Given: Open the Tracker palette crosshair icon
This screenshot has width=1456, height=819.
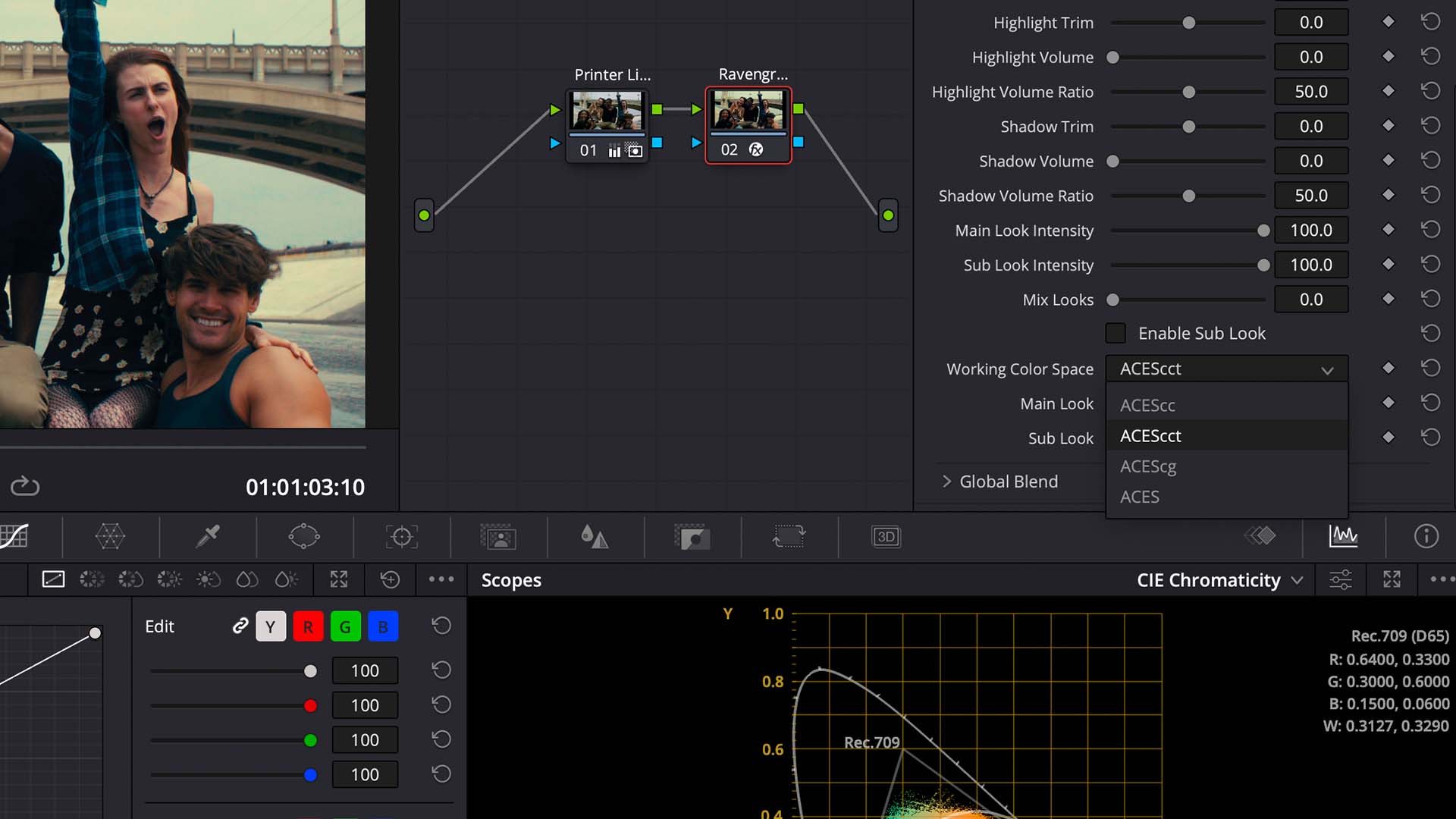Looking at the screenshot, I should (x=401, y=537).
